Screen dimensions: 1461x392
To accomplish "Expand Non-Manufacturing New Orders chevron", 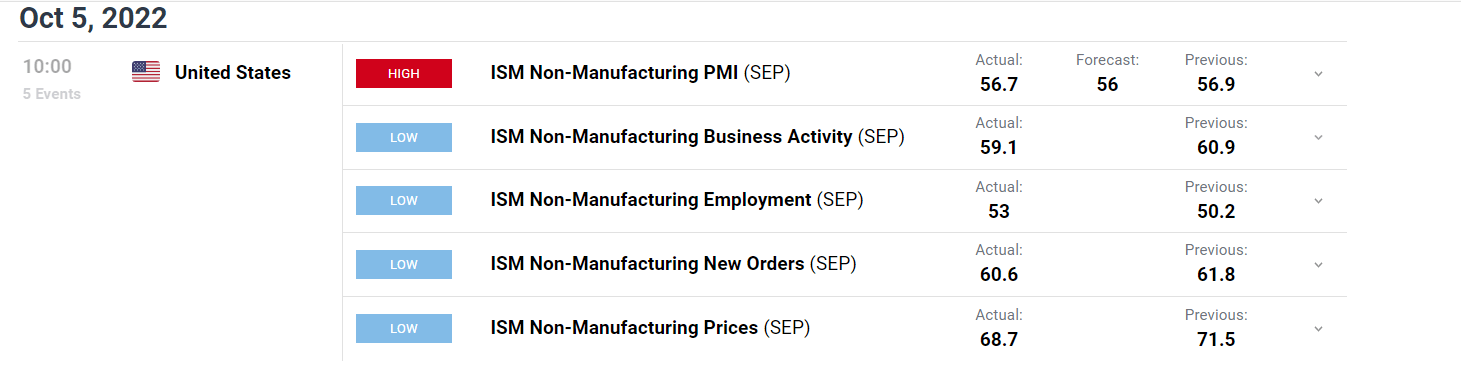I will (x=1318, y=265).
